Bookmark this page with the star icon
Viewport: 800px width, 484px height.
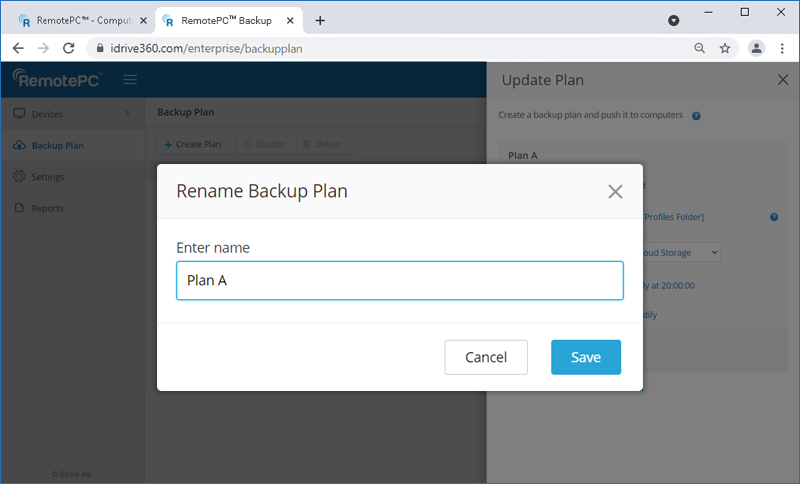(x=725, y=48)
